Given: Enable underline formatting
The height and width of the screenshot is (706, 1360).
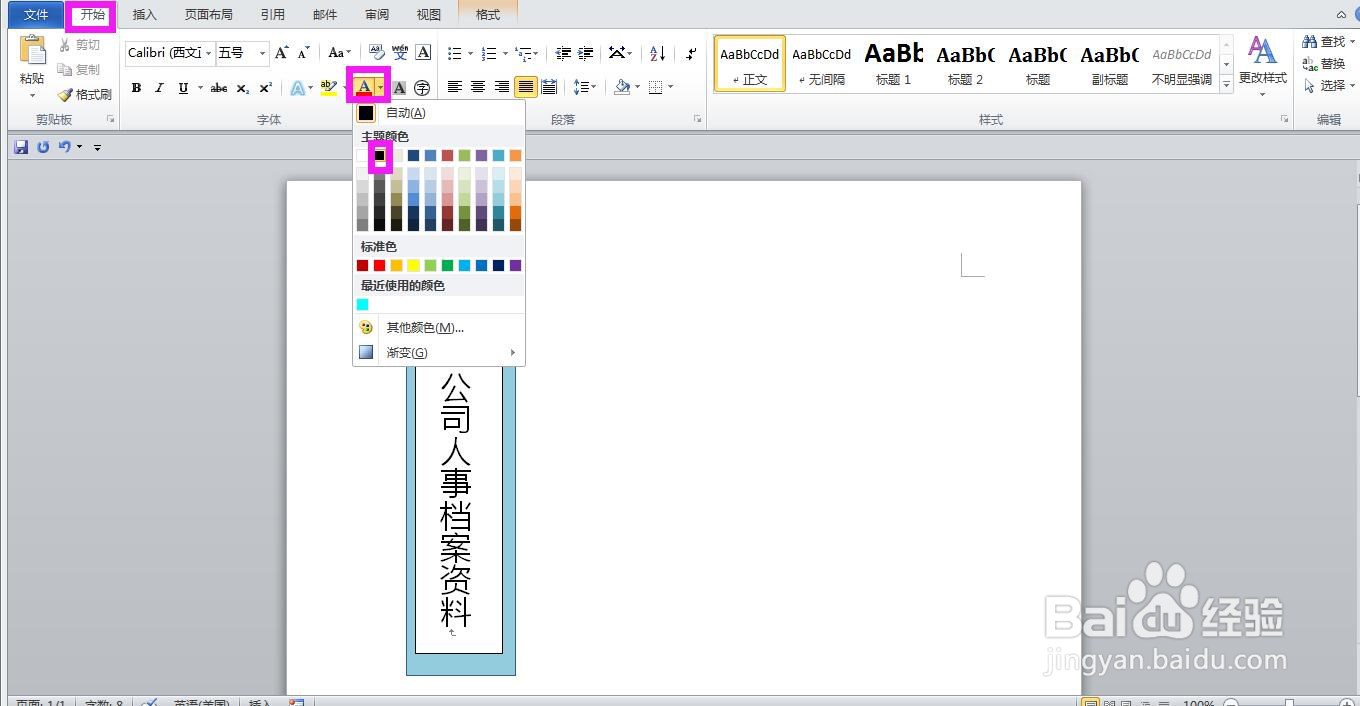Looking at the screenshot, I should pos(183,88).
